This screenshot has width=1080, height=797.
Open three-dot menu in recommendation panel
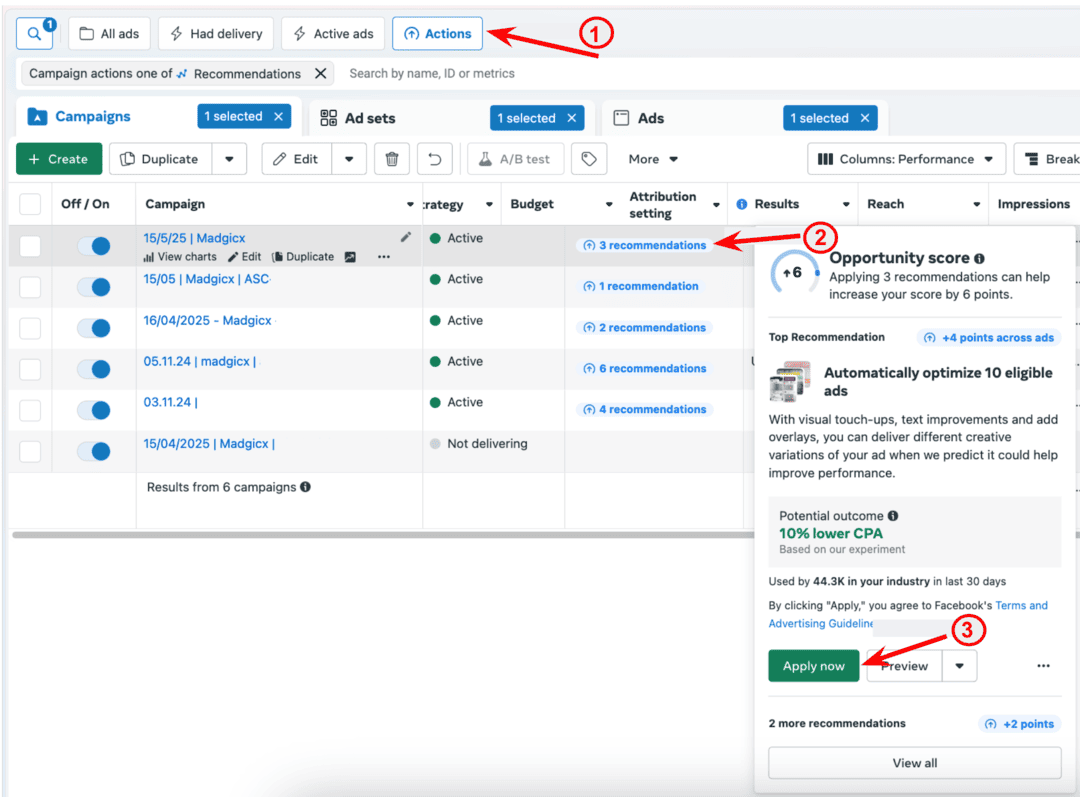[1043, 665]
